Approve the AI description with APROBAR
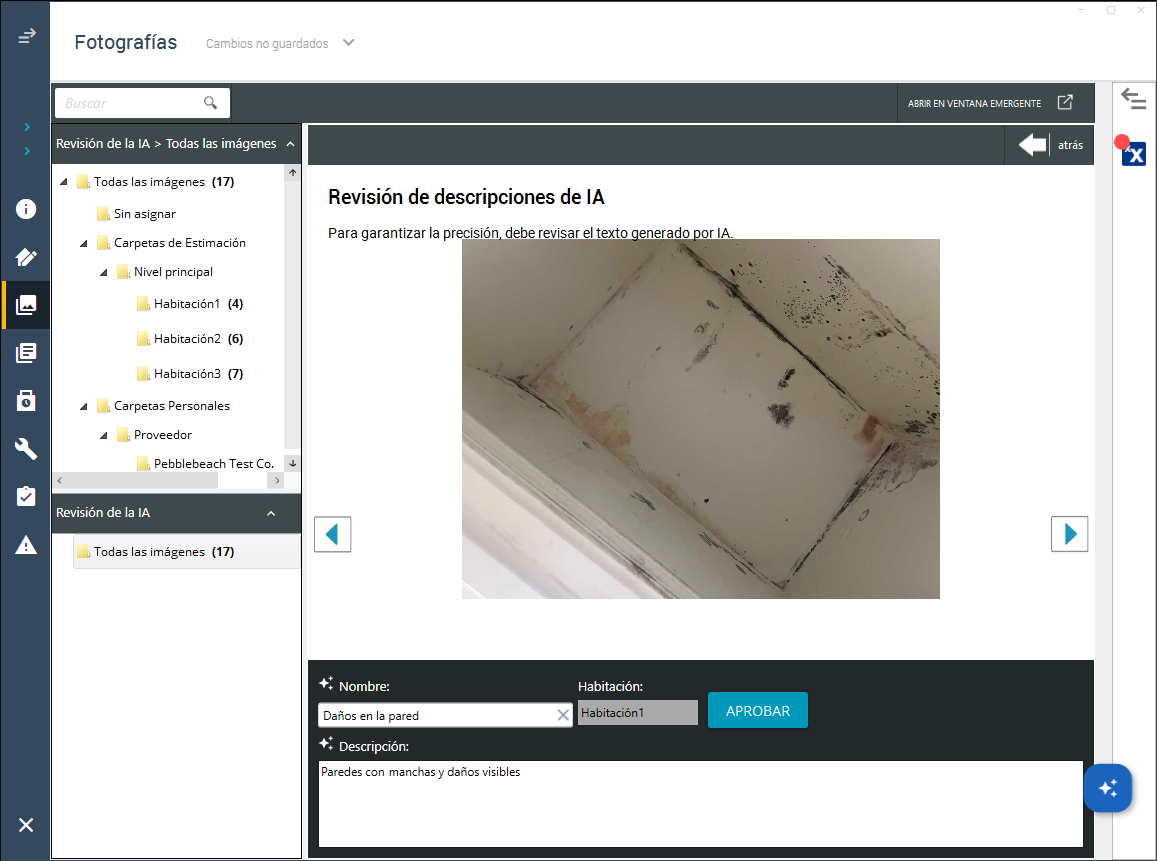Image resolution: width=1157 pixels, height=861 pixels. coord(758,710)
